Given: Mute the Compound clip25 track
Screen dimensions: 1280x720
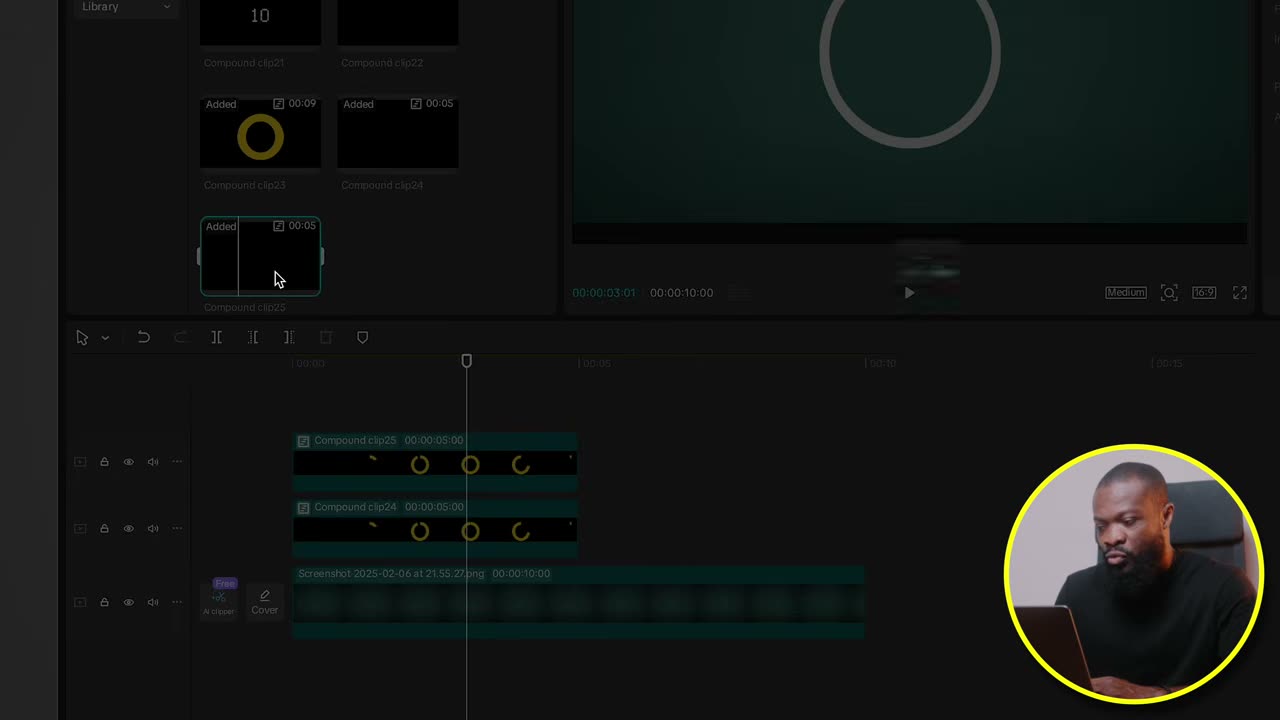Looking at the screenshot, I should click(153, 462).
